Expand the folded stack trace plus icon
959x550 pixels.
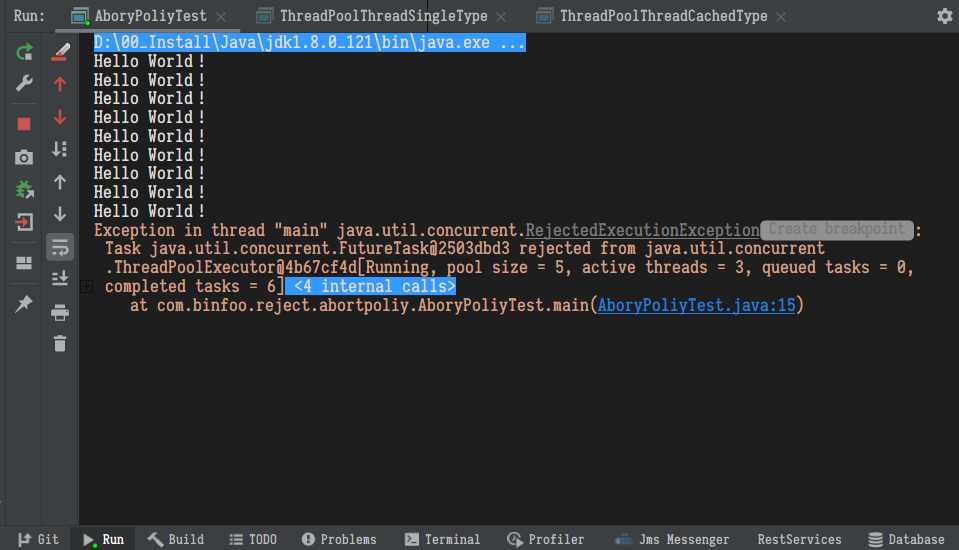[86, 286]
